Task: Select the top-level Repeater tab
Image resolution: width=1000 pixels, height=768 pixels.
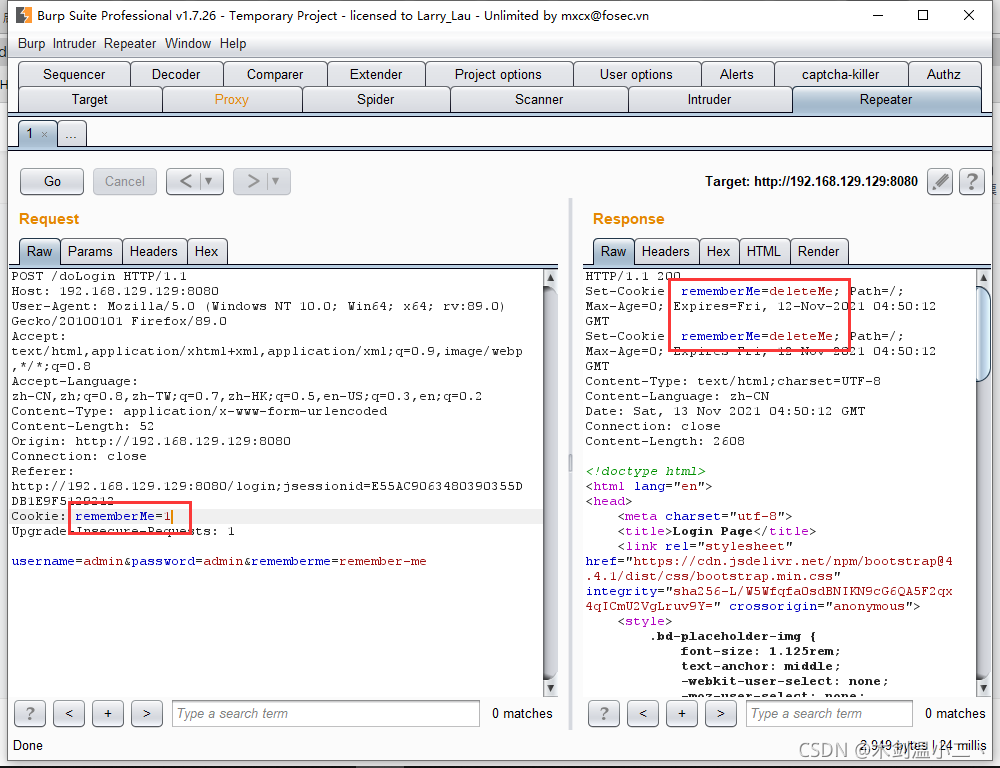Action: [x=886, y=100]
